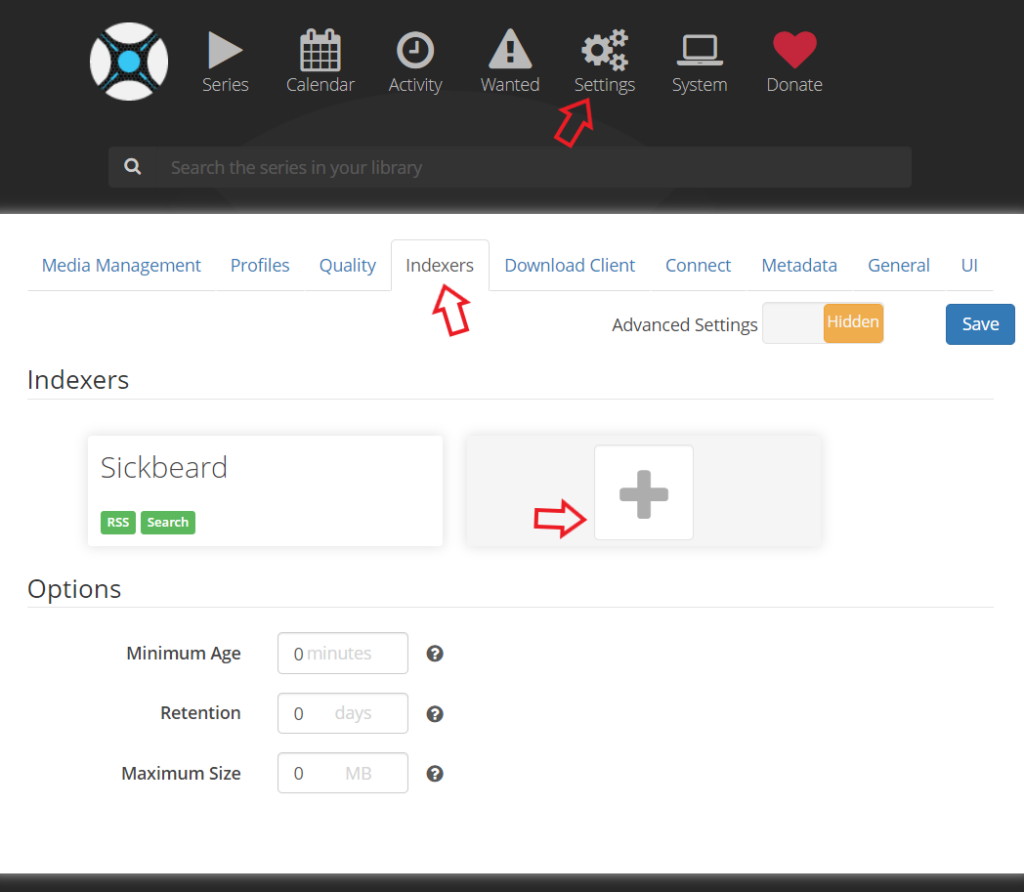Open the System laptop icon
The height and width of the screenshot is (892, 1024).
(699, 50)
